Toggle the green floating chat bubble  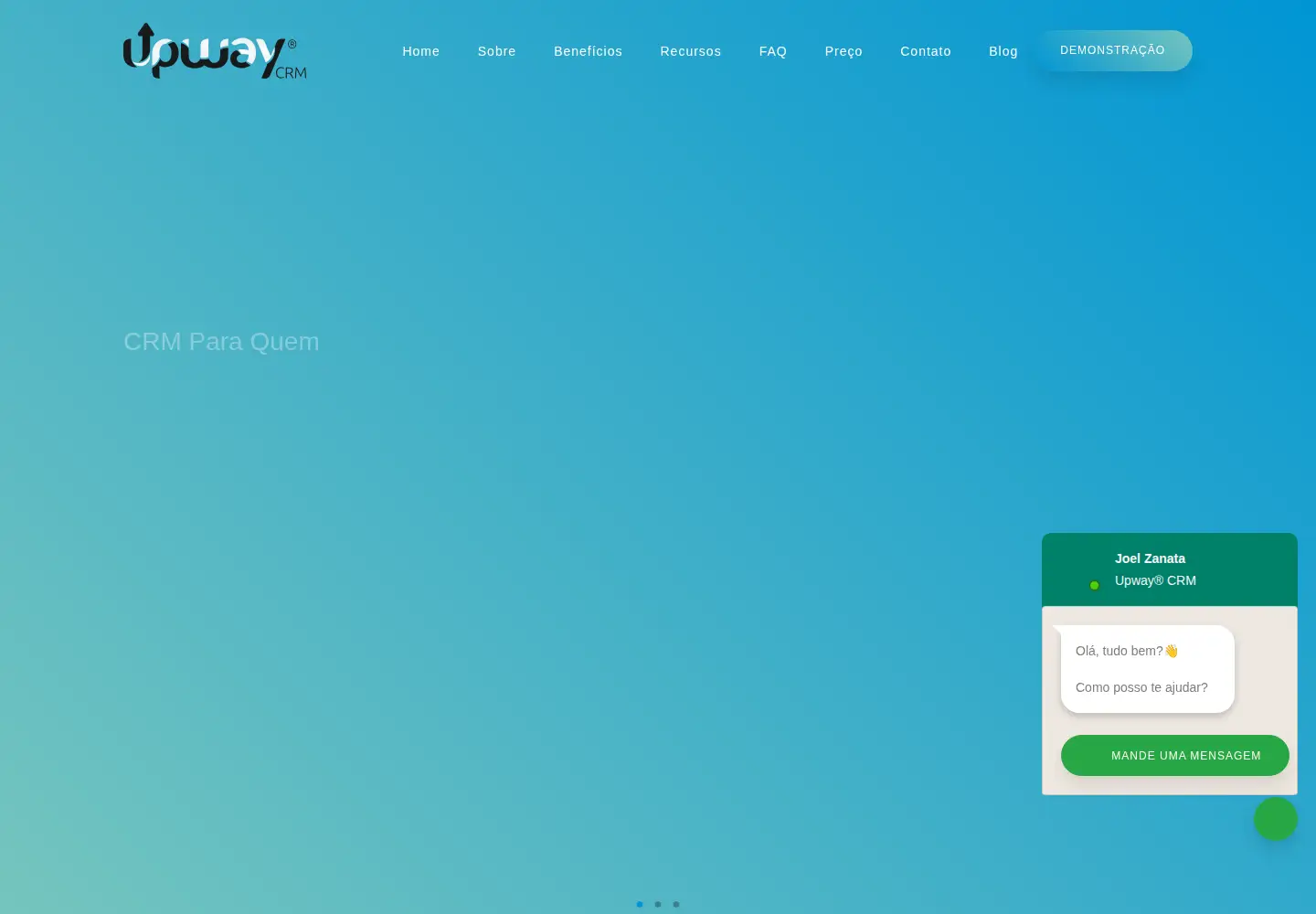[x=1276, y=819]
